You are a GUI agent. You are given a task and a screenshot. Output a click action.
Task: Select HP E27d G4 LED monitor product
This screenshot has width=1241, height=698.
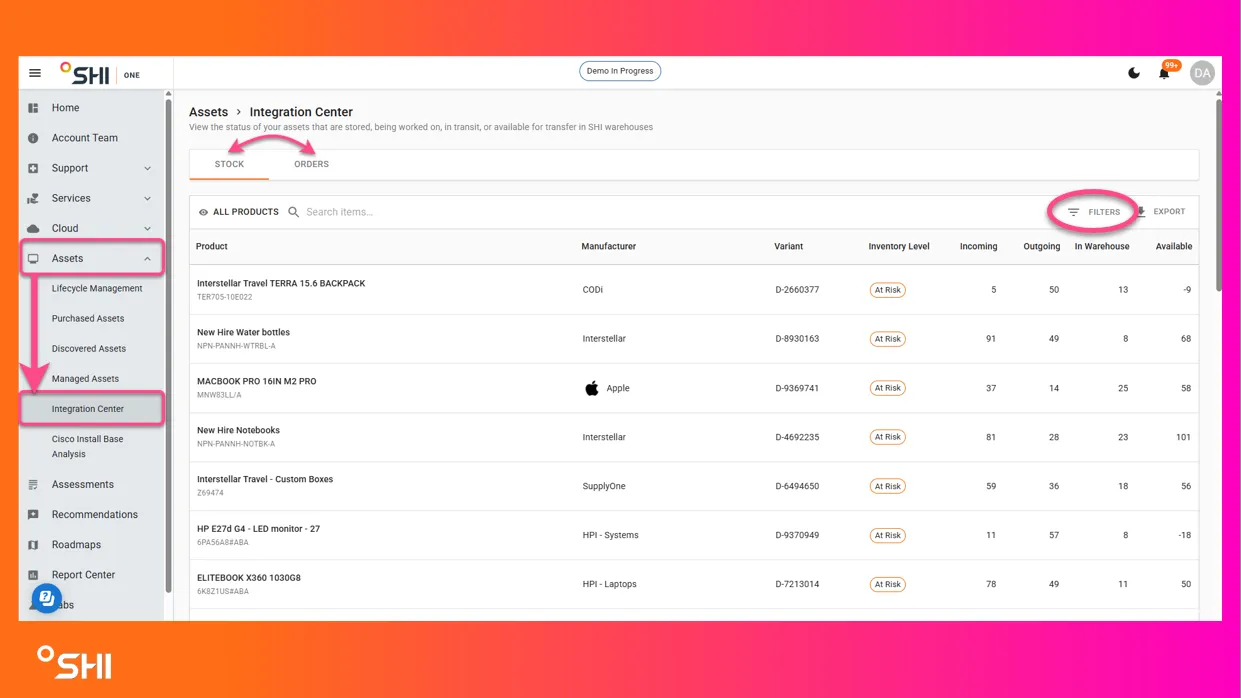pos(258,529)
